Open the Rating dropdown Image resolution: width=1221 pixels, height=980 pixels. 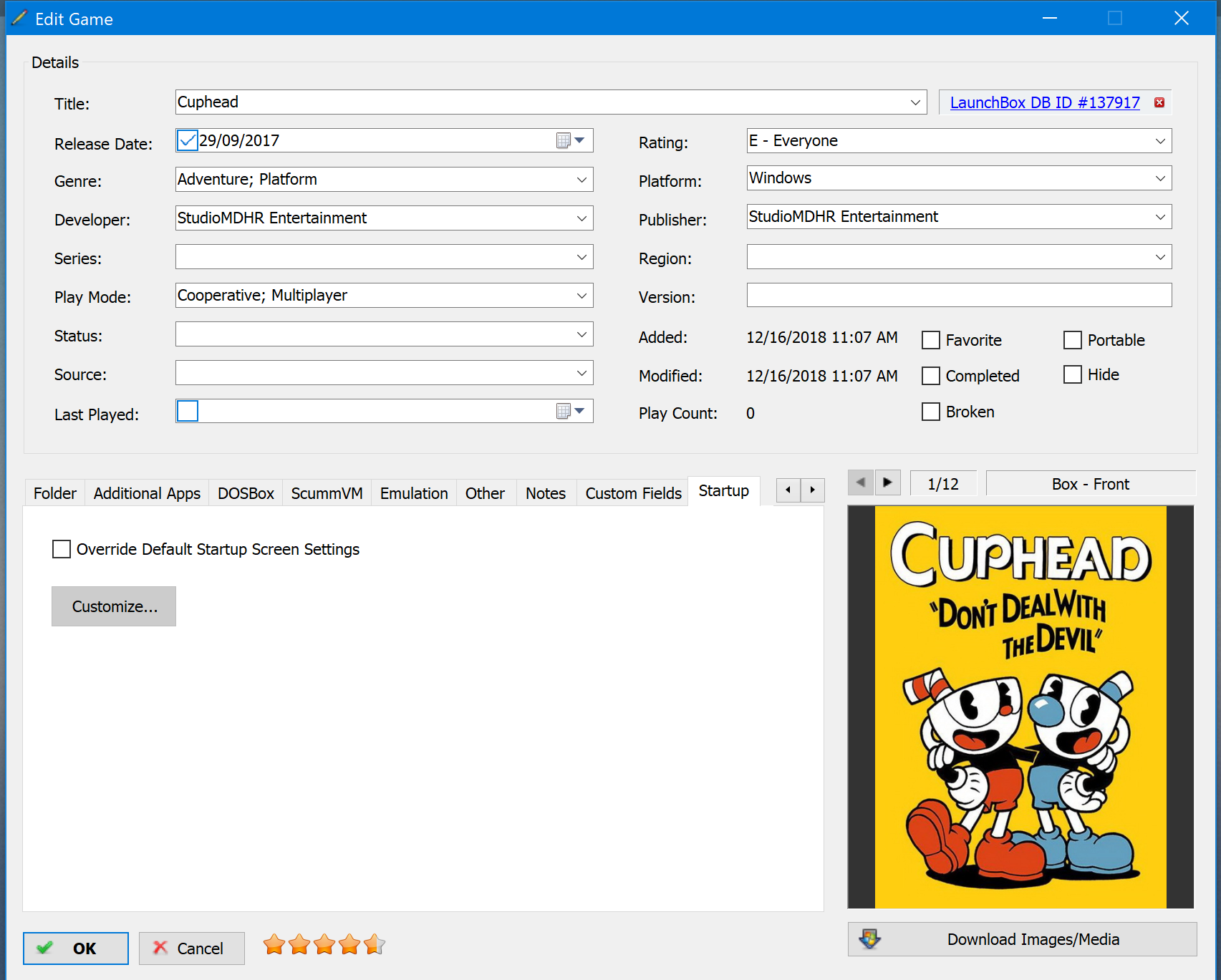tap(1160, 141)
